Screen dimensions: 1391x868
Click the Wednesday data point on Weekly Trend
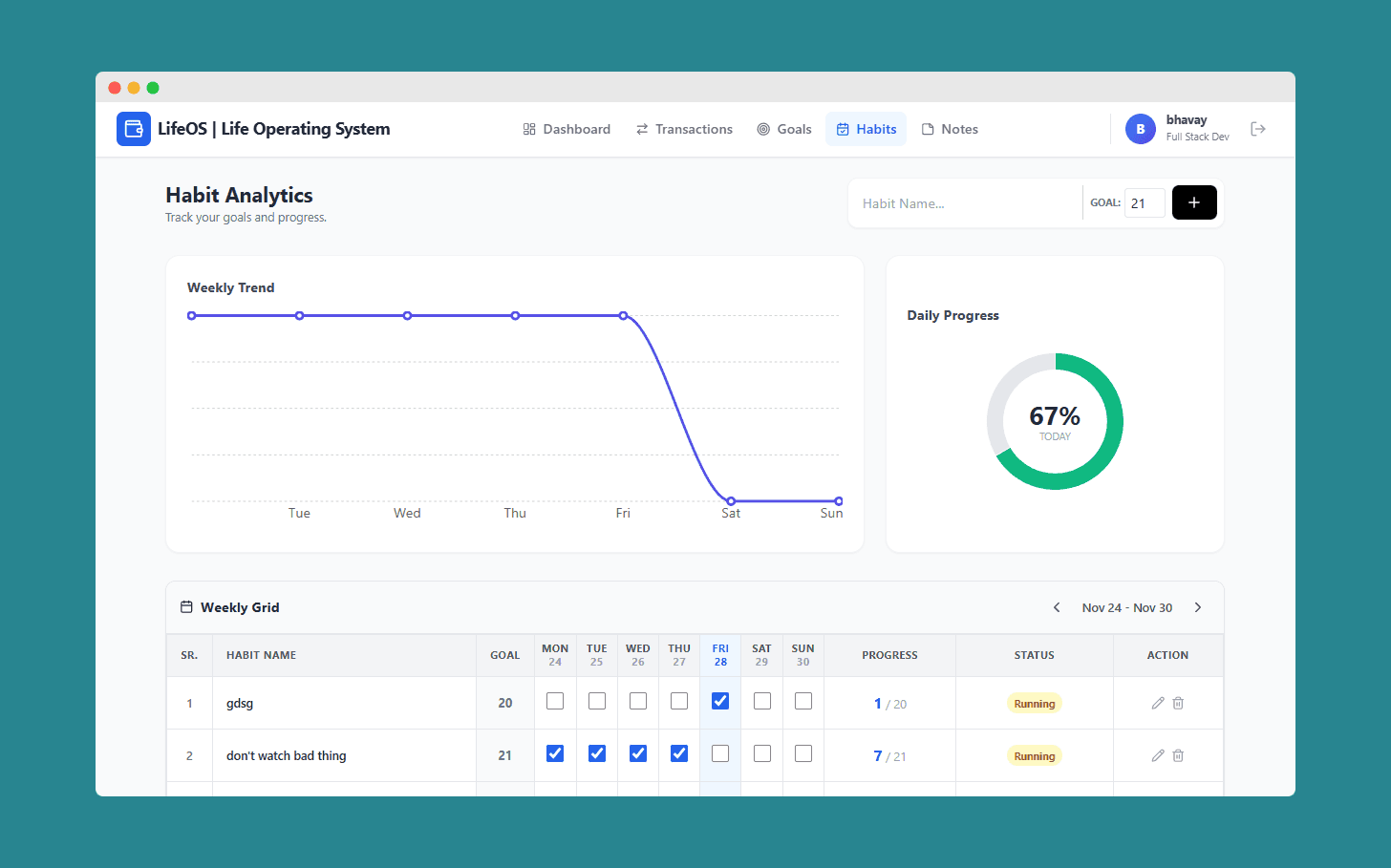[x=407, y=315]
